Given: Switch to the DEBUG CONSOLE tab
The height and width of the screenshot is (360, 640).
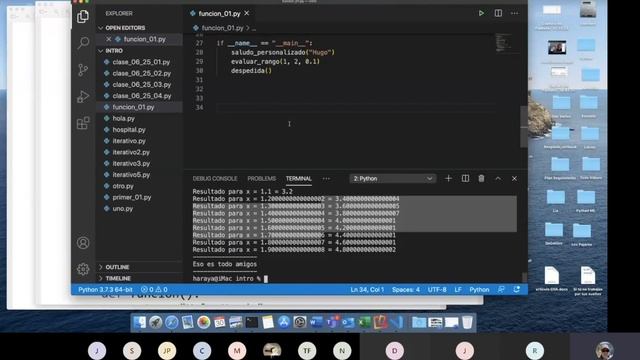Looking at the screenshot, I should (x=215, y=178).
